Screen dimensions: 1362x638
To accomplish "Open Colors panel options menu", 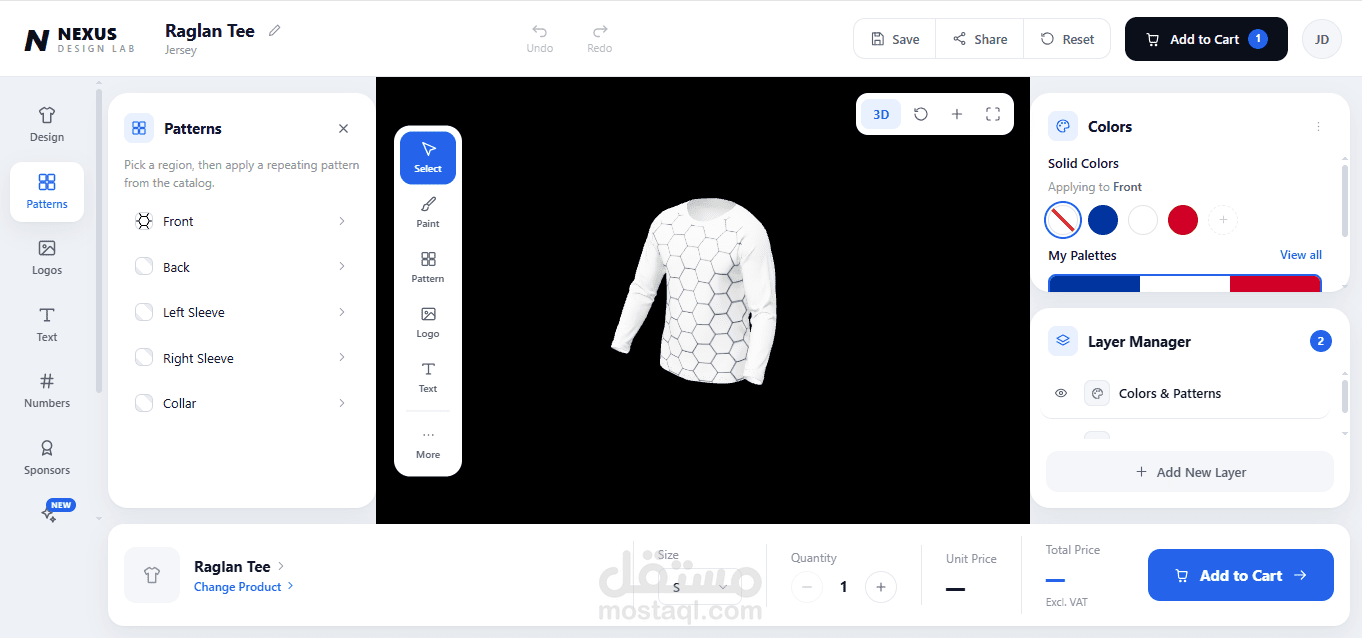I will click(x=1318, y=127).
